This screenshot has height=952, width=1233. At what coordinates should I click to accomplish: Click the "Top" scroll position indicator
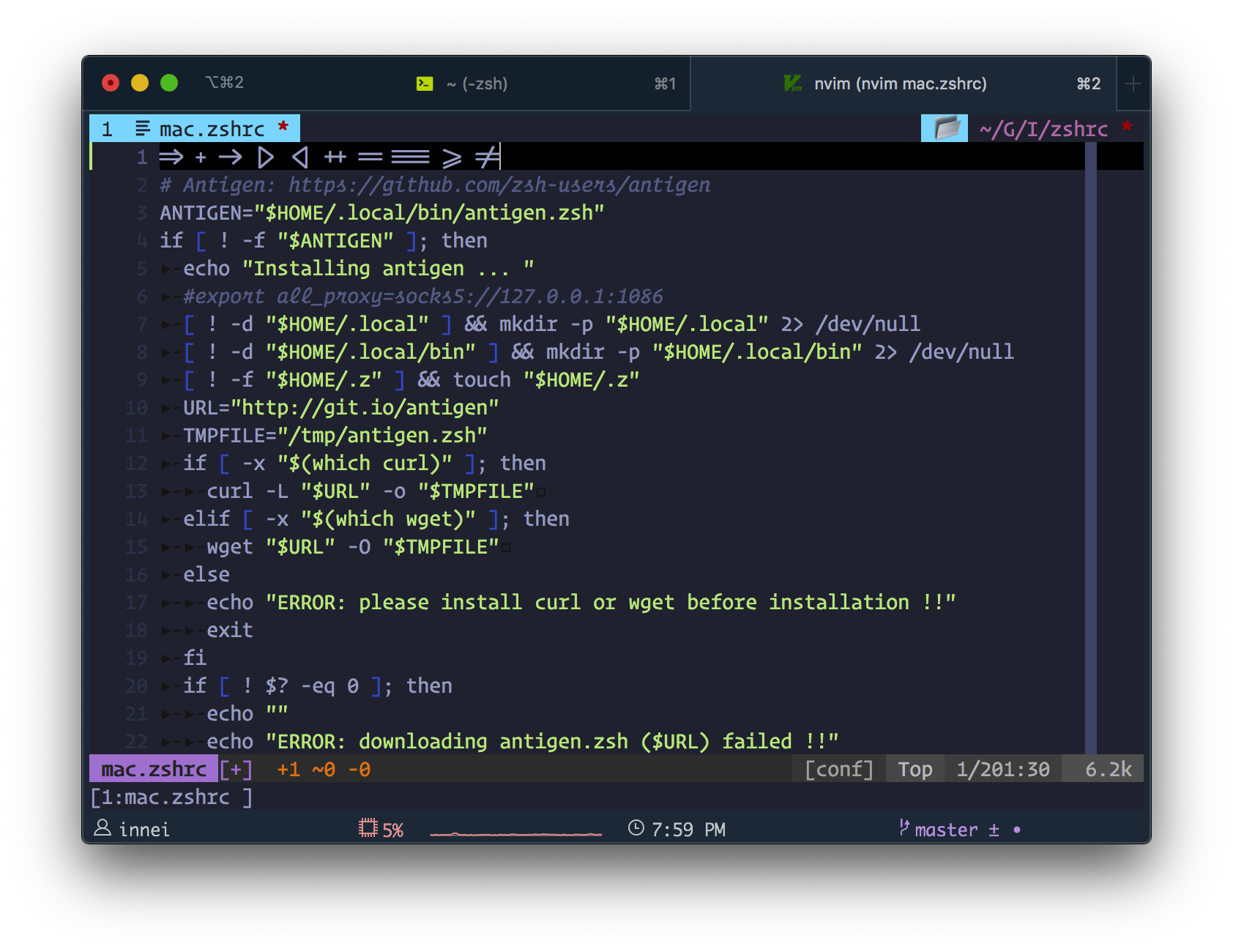(915, 769)
